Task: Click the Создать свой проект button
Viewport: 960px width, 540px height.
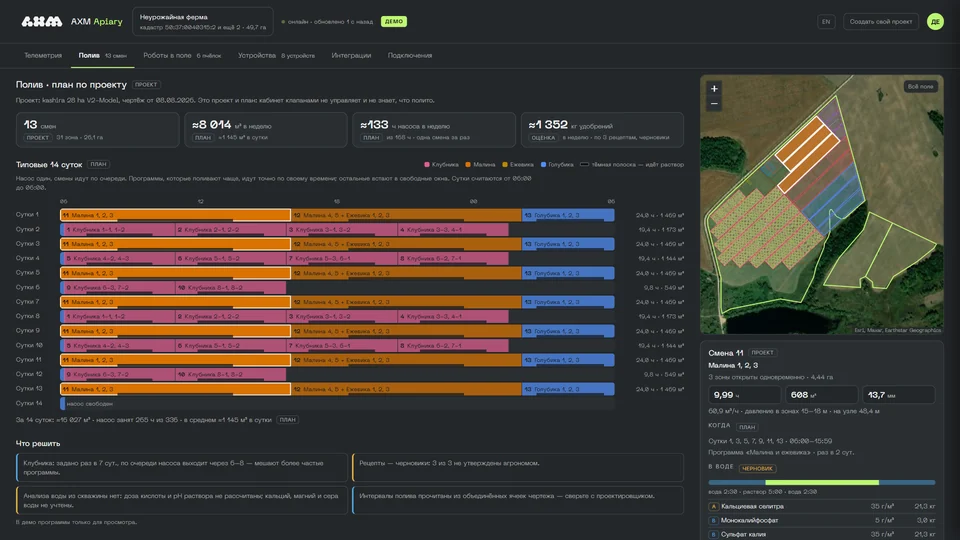Action: pyautogui.click(x=880, y=21)
